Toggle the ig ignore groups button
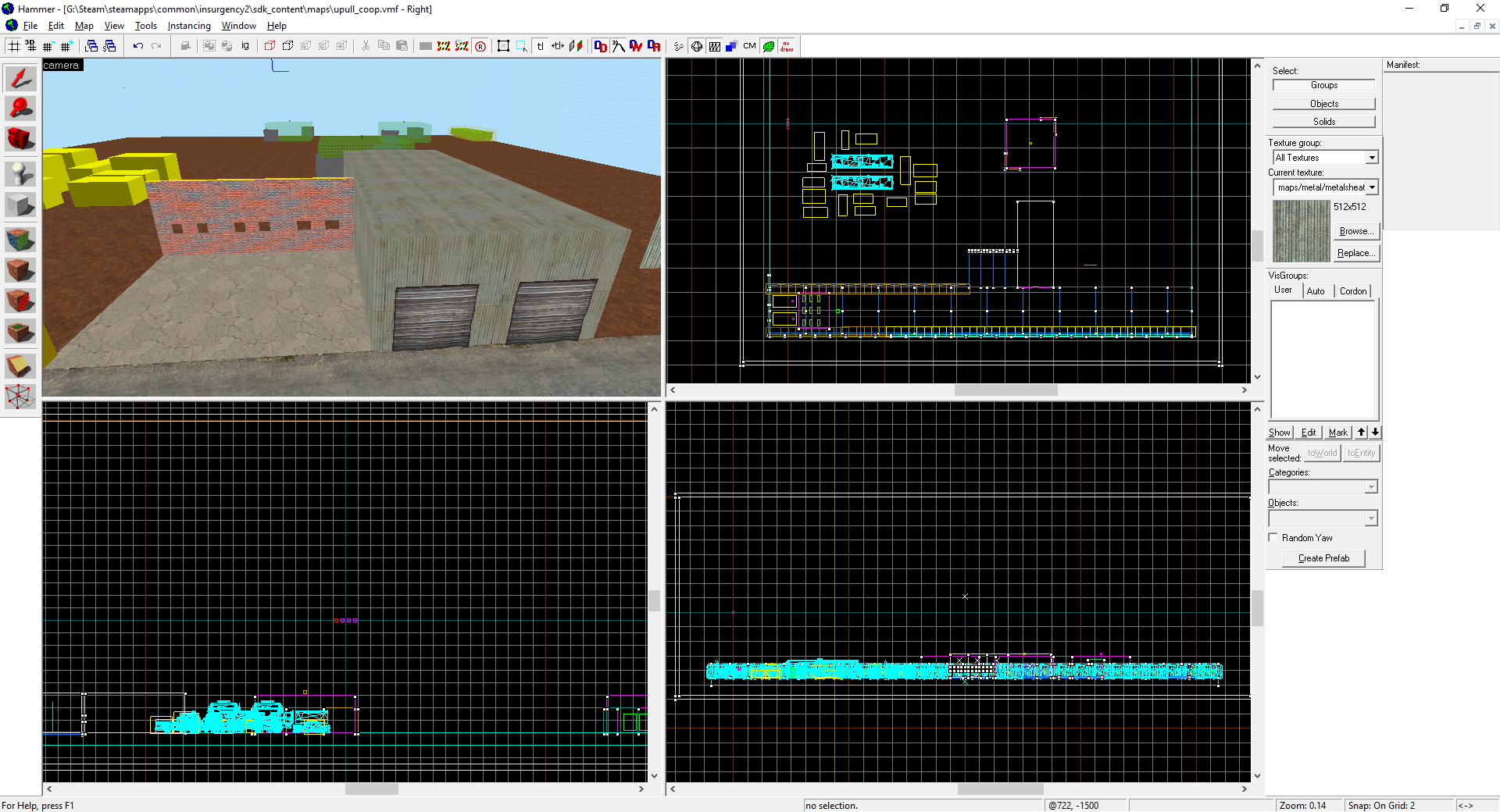 pyautogui.click(x=245, y=46)
